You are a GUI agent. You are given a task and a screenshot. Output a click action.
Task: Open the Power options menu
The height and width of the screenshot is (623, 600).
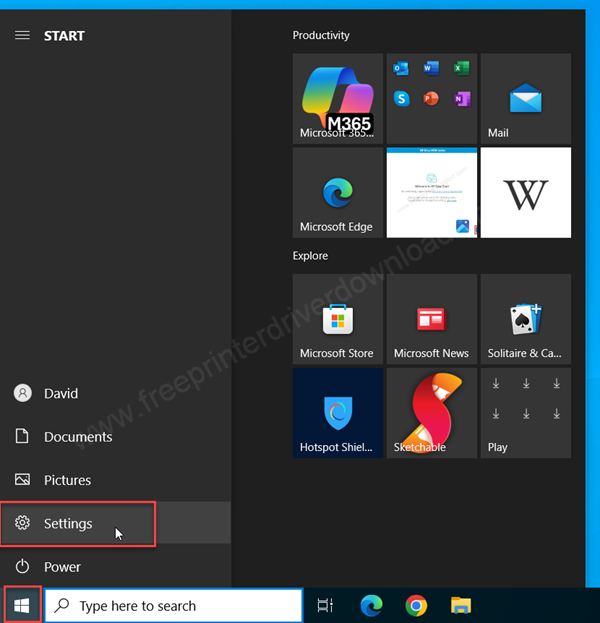[x=61, y=567]
